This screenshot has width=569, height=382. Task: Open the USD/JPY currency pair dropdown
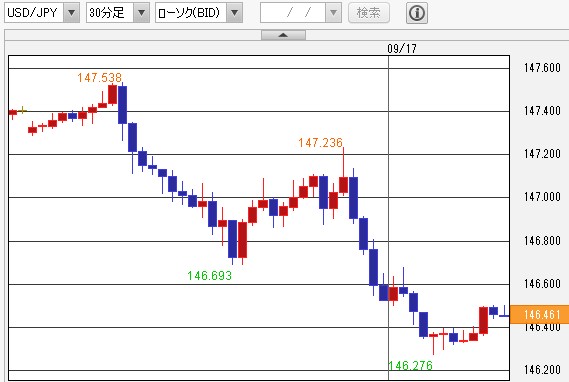click(71, 13)
